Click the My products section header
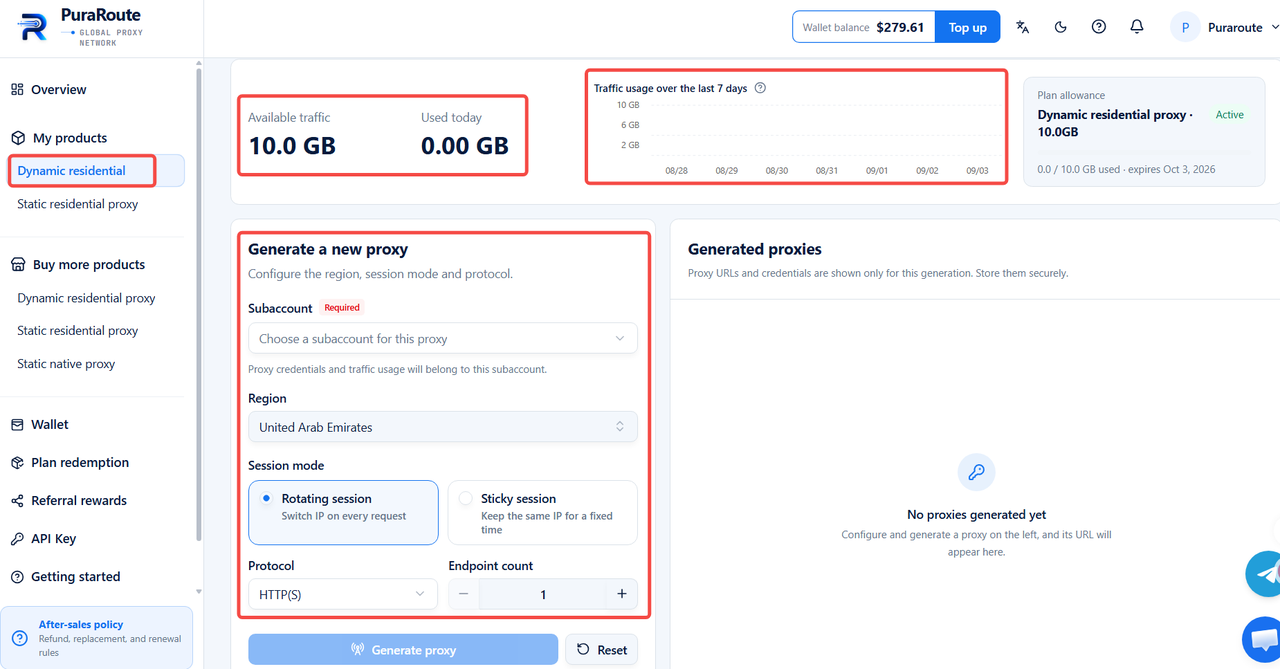The height and width of the screenshot is (669, 1280). (70, 138)
